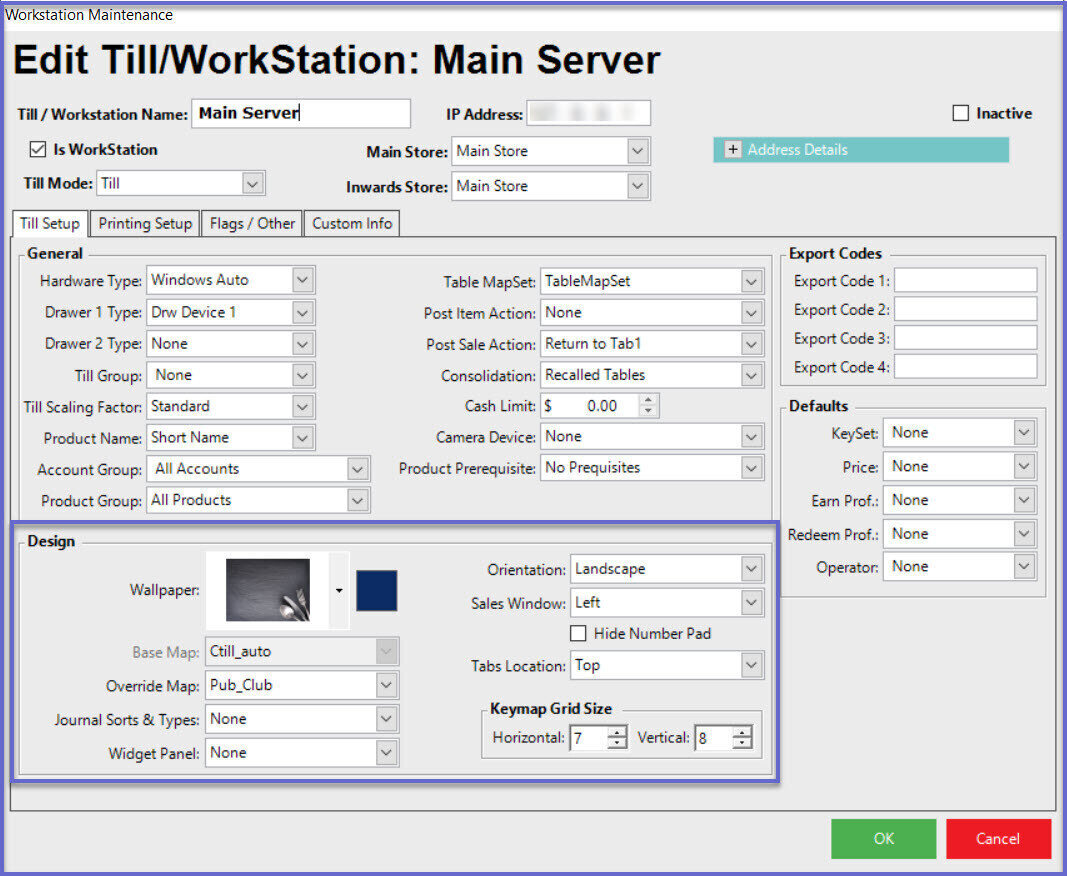This screenshot has width=1067, height=876.
Task: Click the wallpaper dropdown arrow beside the thumbnail
Action: click(339, 590)
